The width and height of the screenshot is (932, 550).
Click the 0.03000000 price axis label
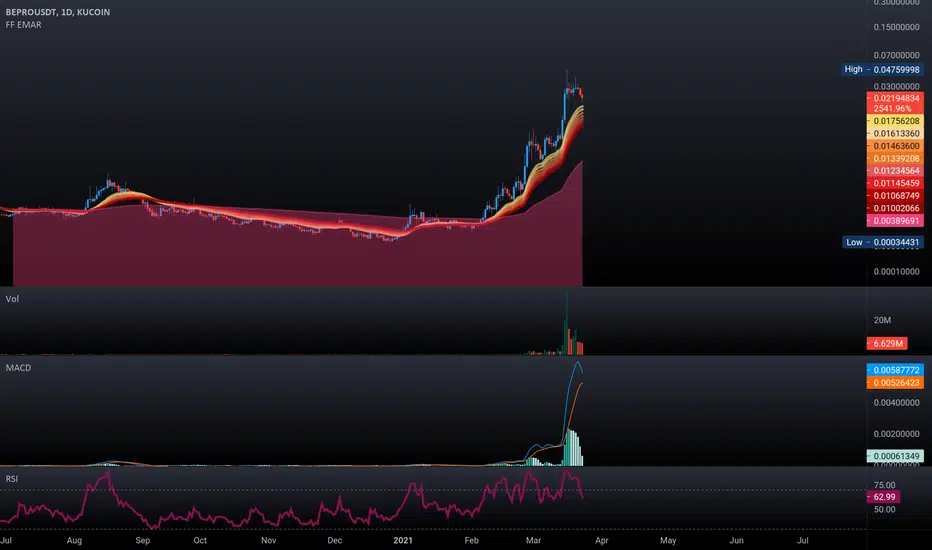click(896, 86)
